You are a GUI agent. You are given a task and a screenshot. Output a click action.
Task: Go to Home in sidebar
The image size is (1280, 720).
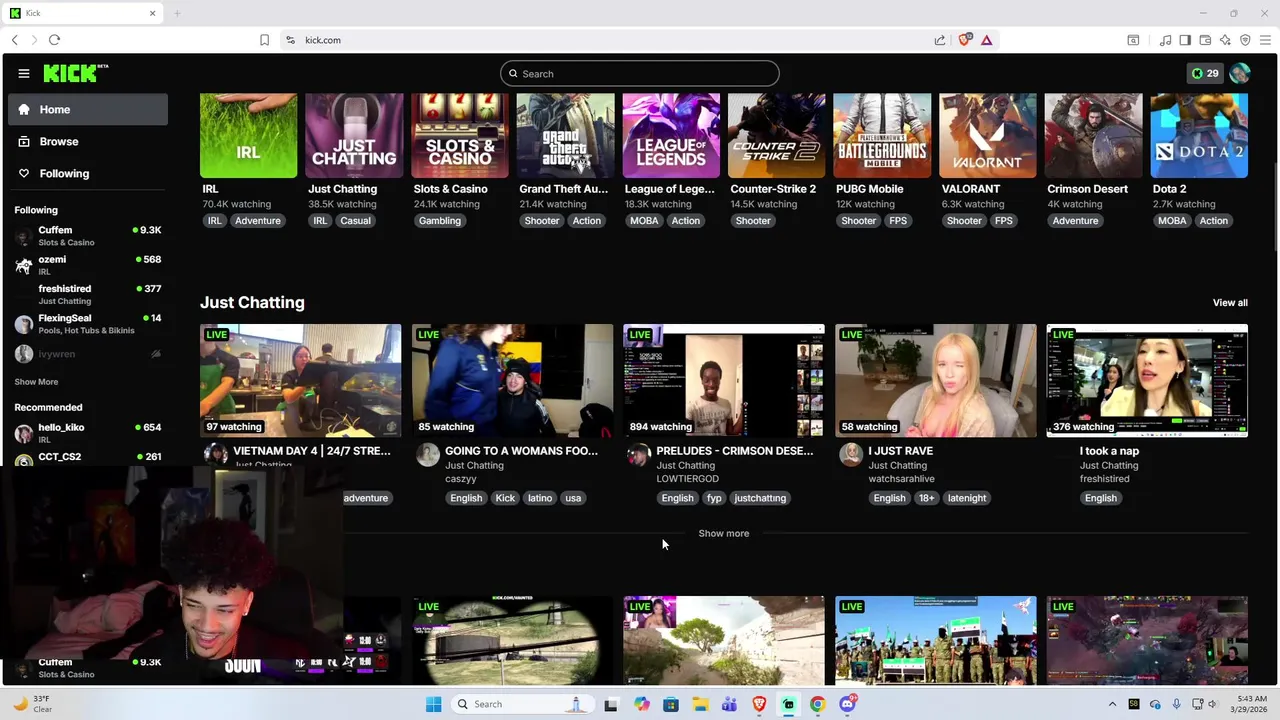88,109
